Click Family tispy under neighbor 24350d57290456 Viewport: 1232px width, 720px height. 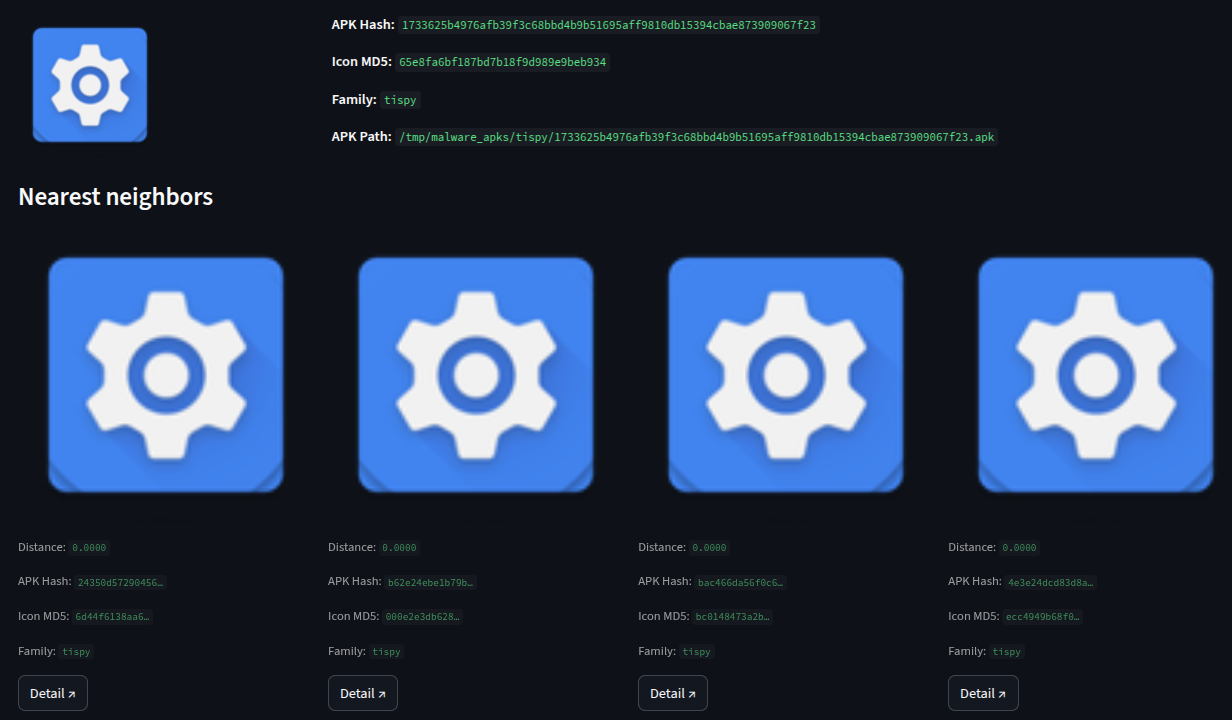pos(76,652)
